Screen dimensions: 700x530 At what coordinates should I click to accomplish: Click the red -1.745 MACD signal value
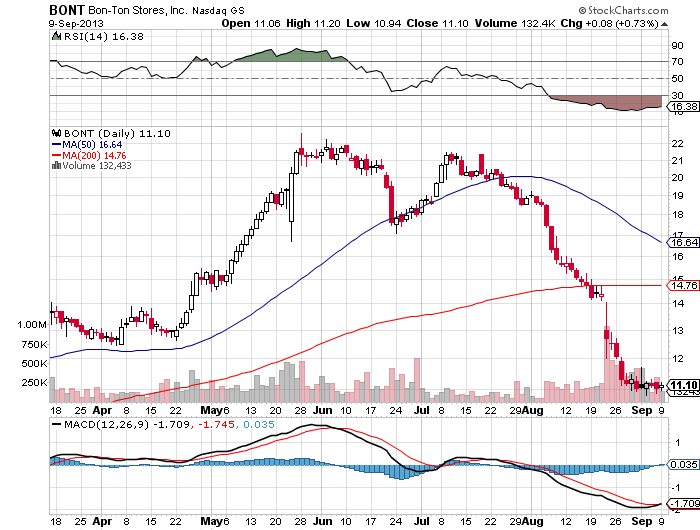pyautogui.click(x=216, y=424)
